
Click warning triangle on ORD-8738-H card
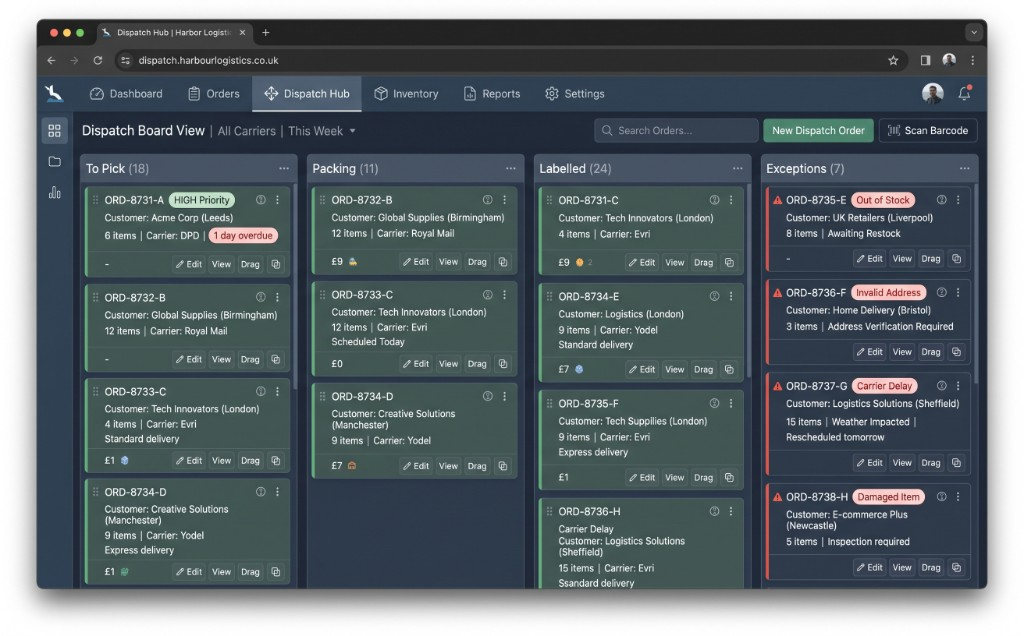pyautogui.click(x=777, y=497)
